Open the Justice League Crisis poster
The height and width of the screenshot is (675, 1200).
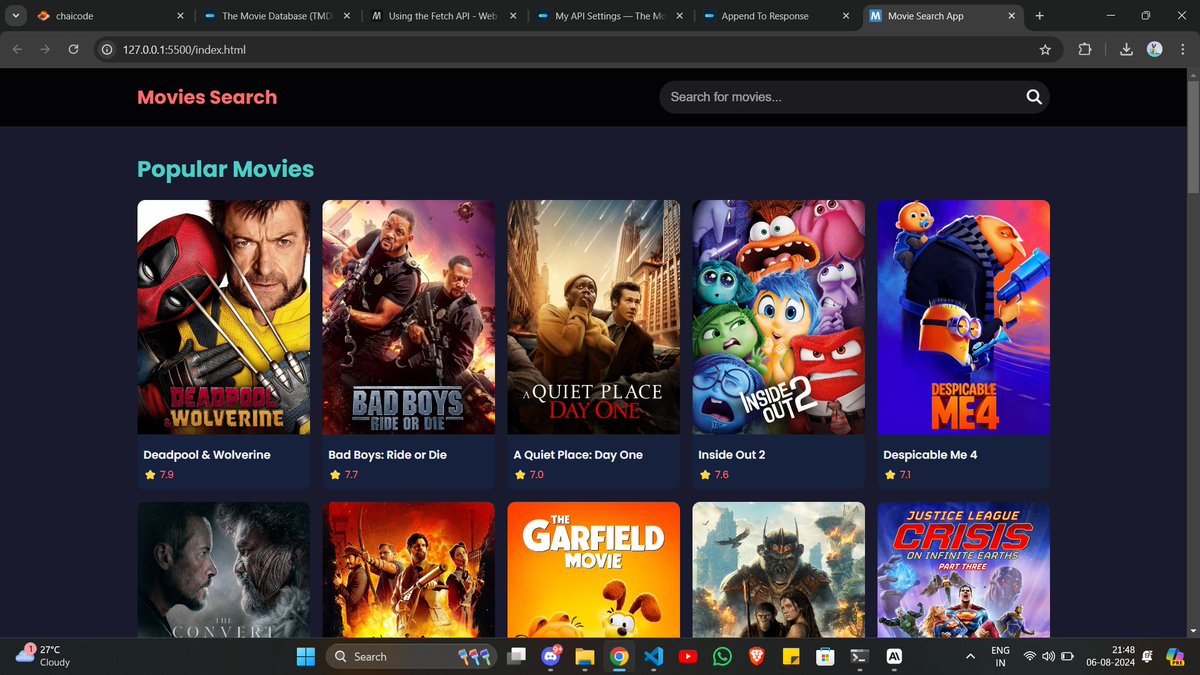tap(964, 569)
